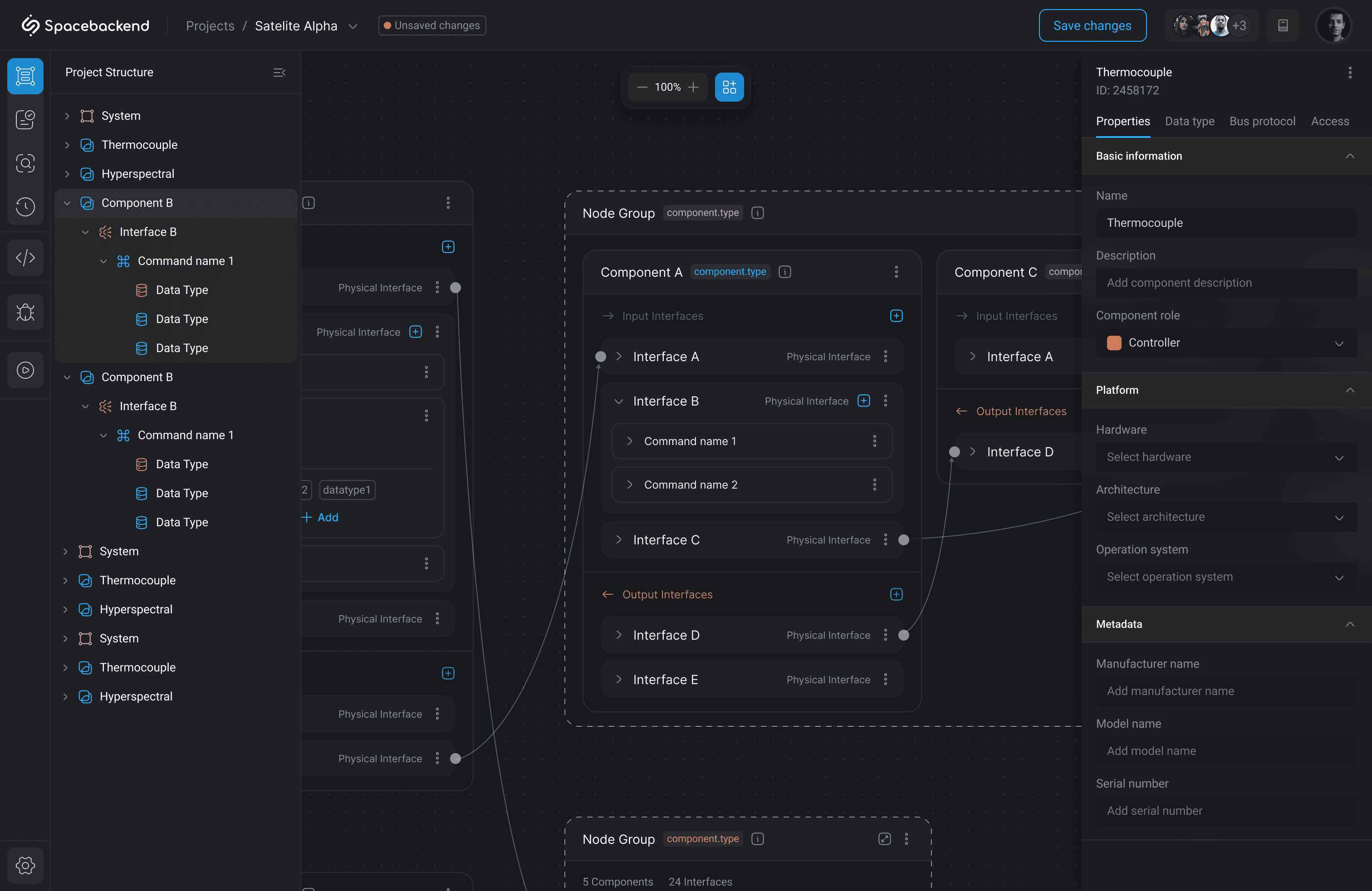Click the Save changes button

[1092, 26]
